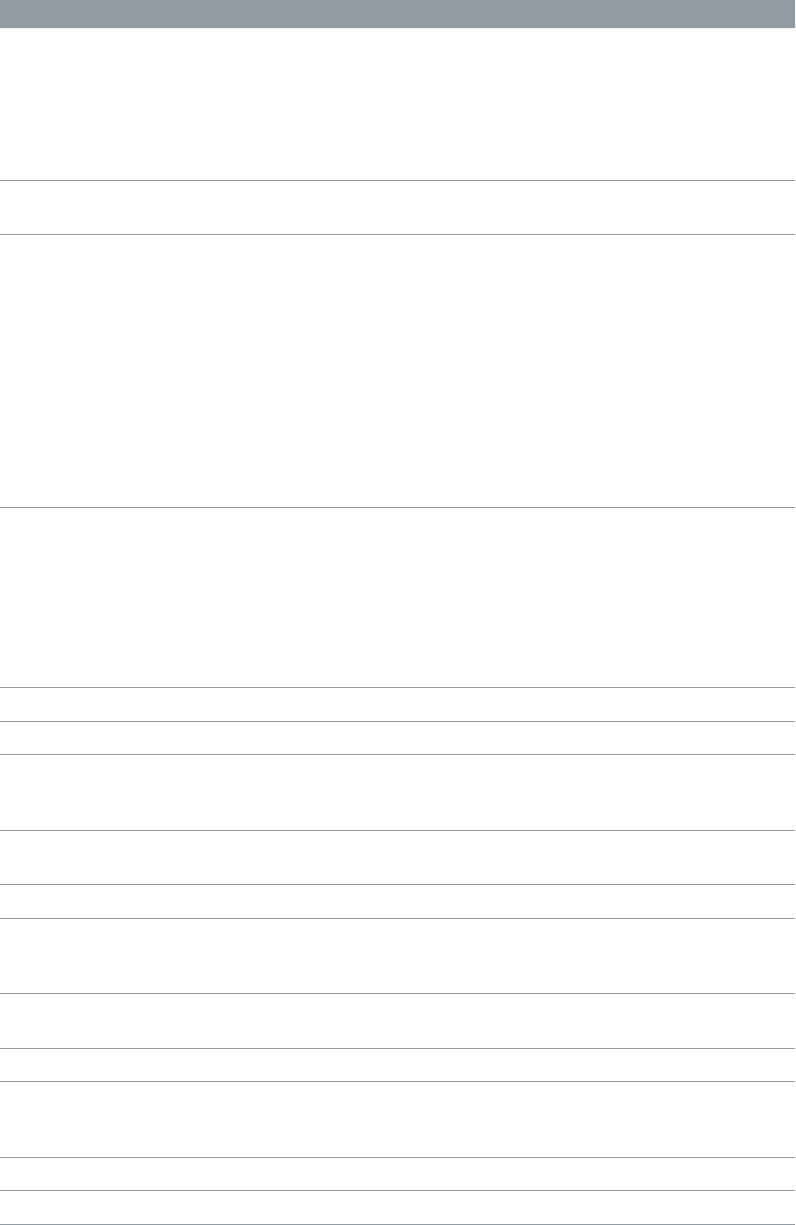This screenshot has height=1225, width=796.
Task: Click the left end of the gray header bar
Action: [x=12, y=13]
